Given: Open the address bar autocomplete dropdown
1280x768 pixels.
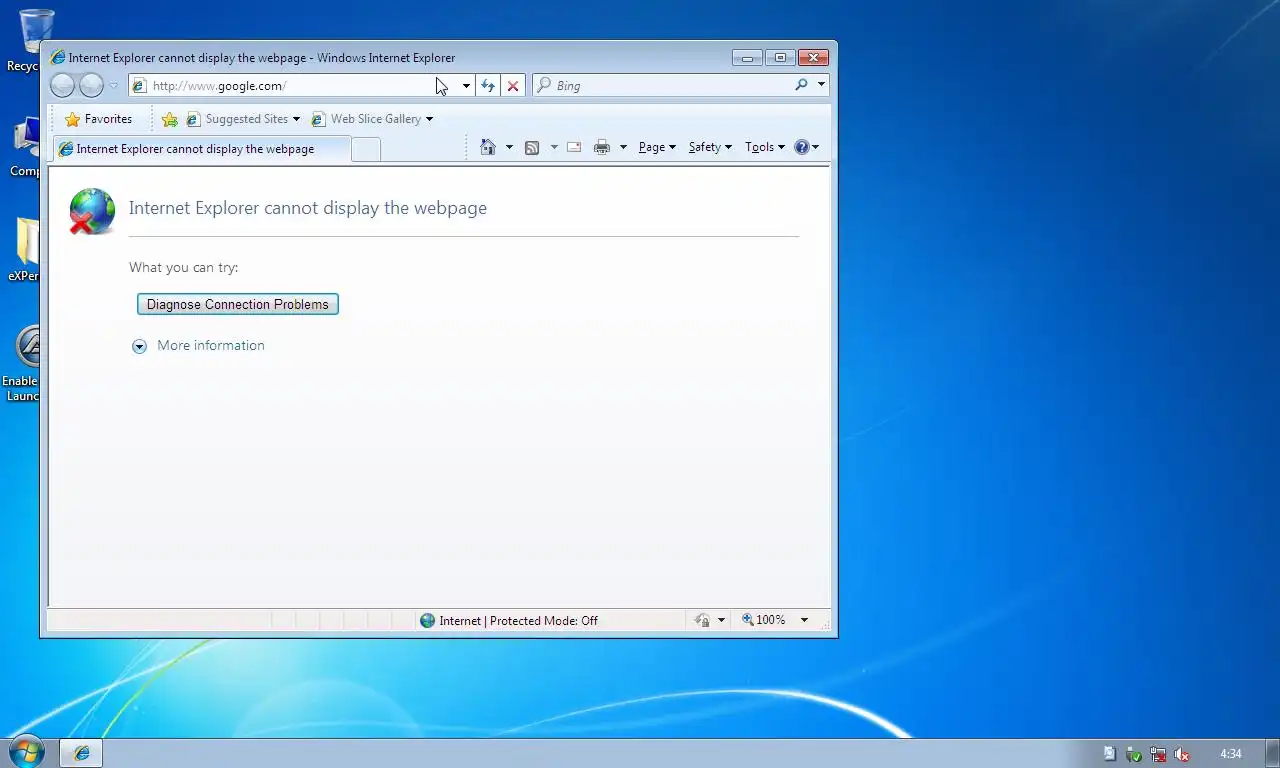Looking at the screenshot, I should click(x=466, y=86).
